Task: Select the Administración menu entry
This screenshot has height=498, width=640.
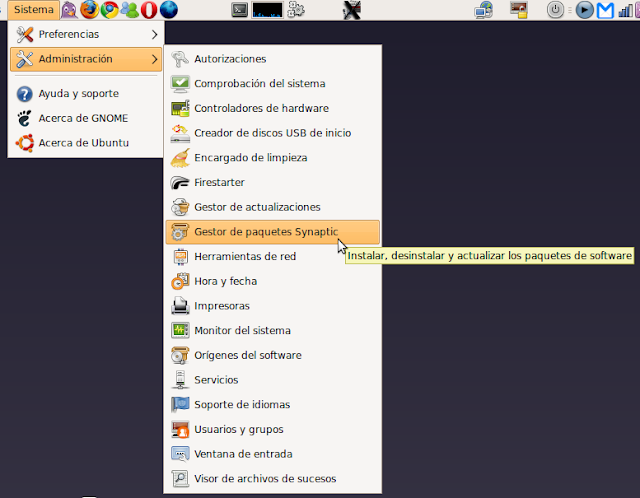Action: point(86,59)
